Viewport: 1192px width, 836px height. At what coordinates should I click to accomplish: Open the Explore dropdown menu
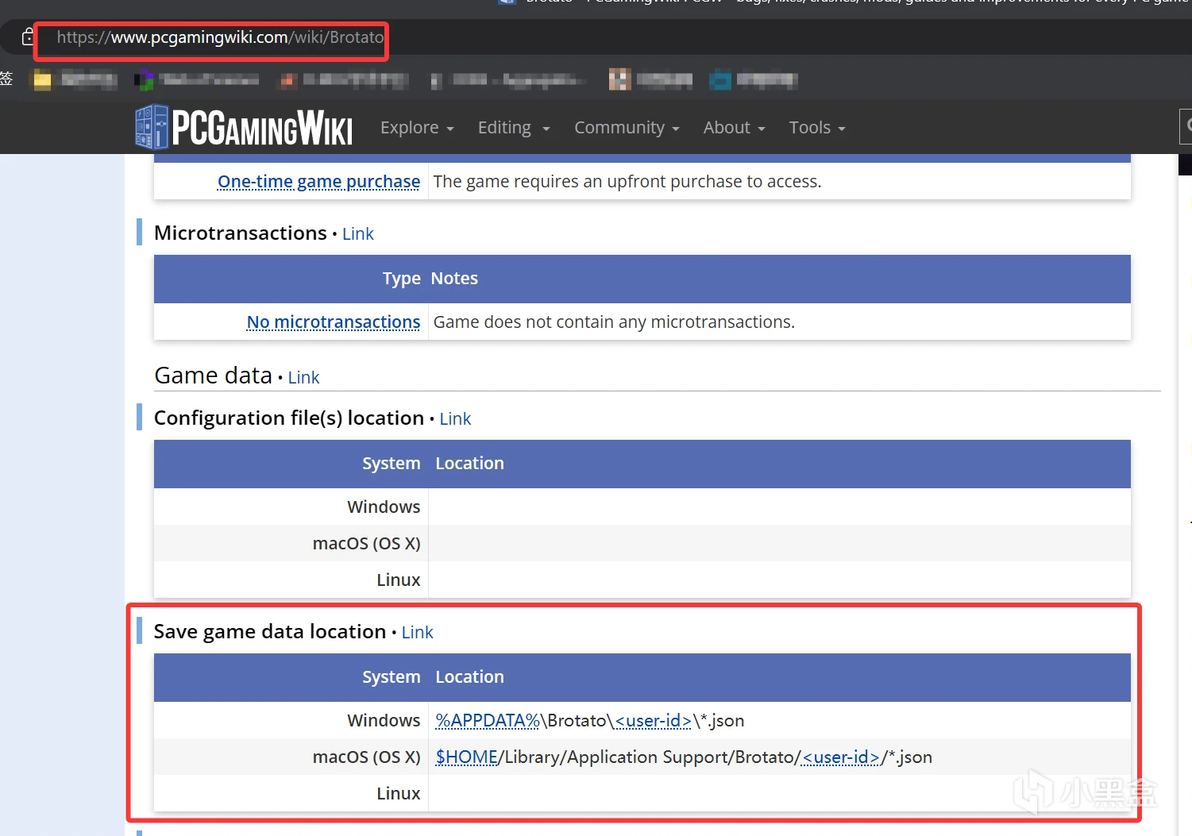[x=417, y=128]
